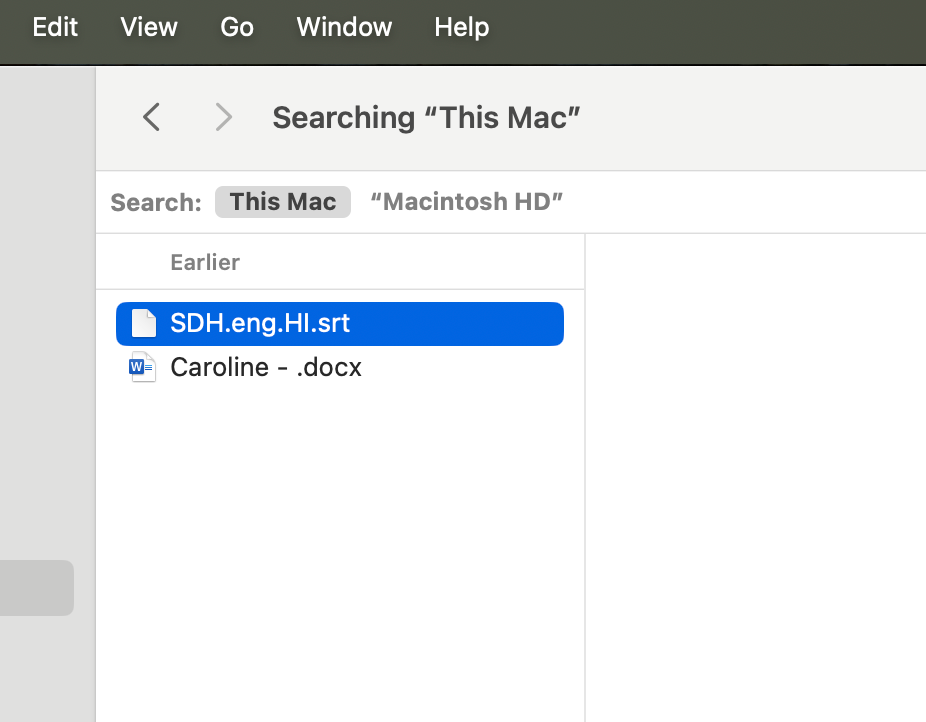Click the Word document icon beside Caroline
The width and height of the screenshot is (926, 722).
tap(142, 367)
